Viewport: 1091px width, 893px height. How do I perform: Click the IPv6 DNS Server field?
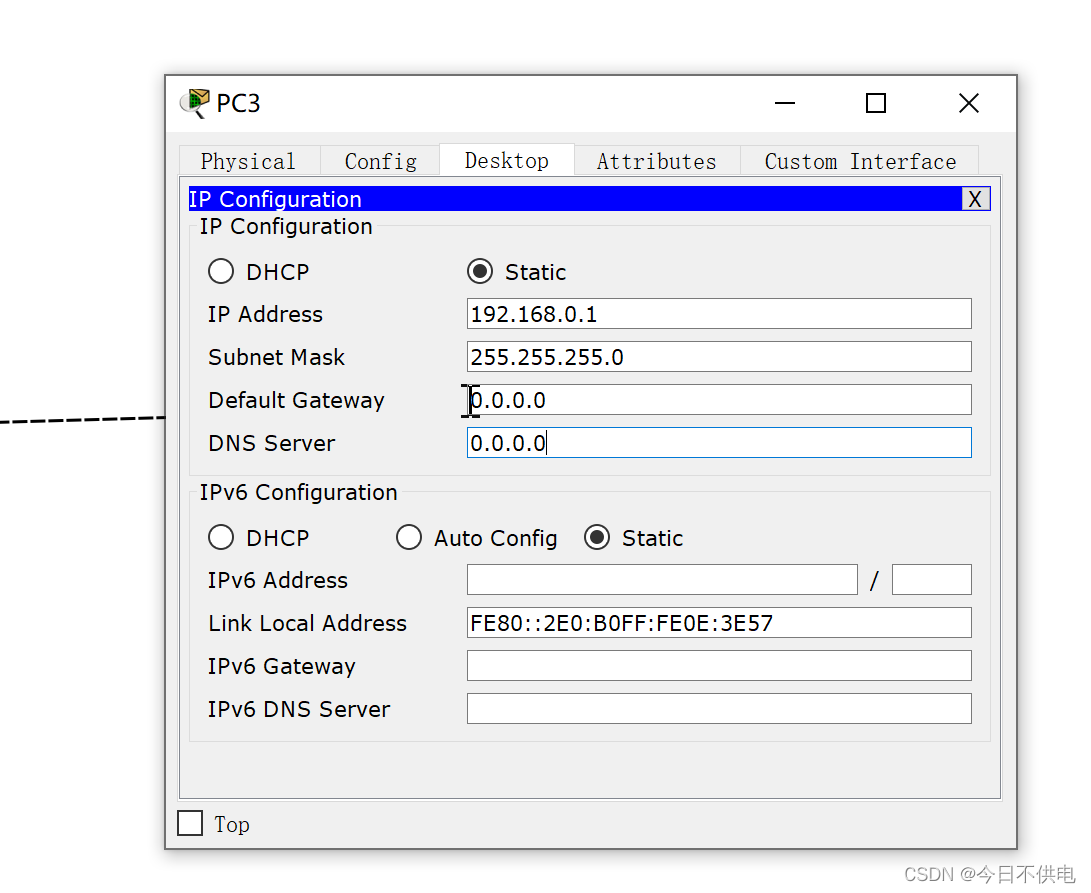point(719,709)
